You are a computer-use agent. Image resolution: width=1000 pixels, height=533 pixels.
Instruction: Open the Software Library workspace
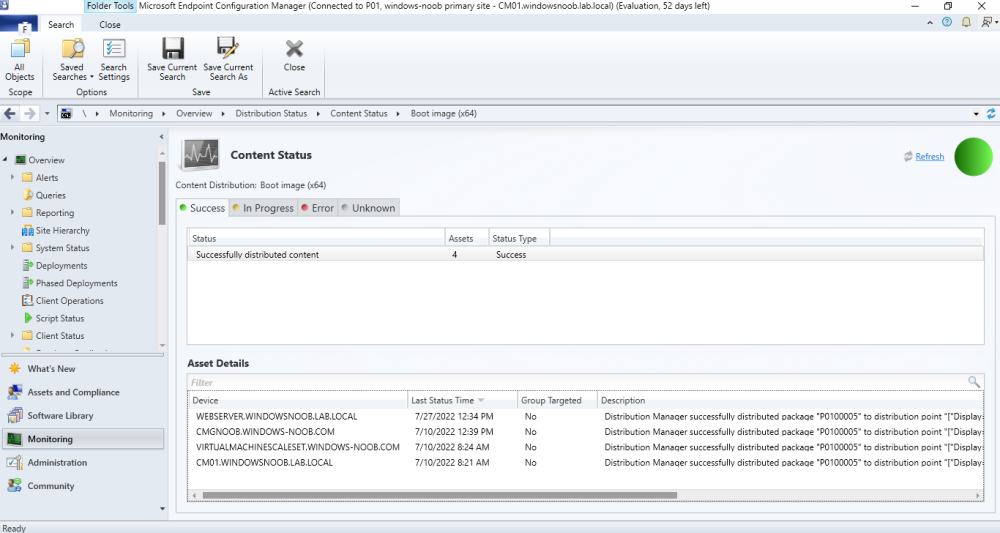(x=60, y=416)
